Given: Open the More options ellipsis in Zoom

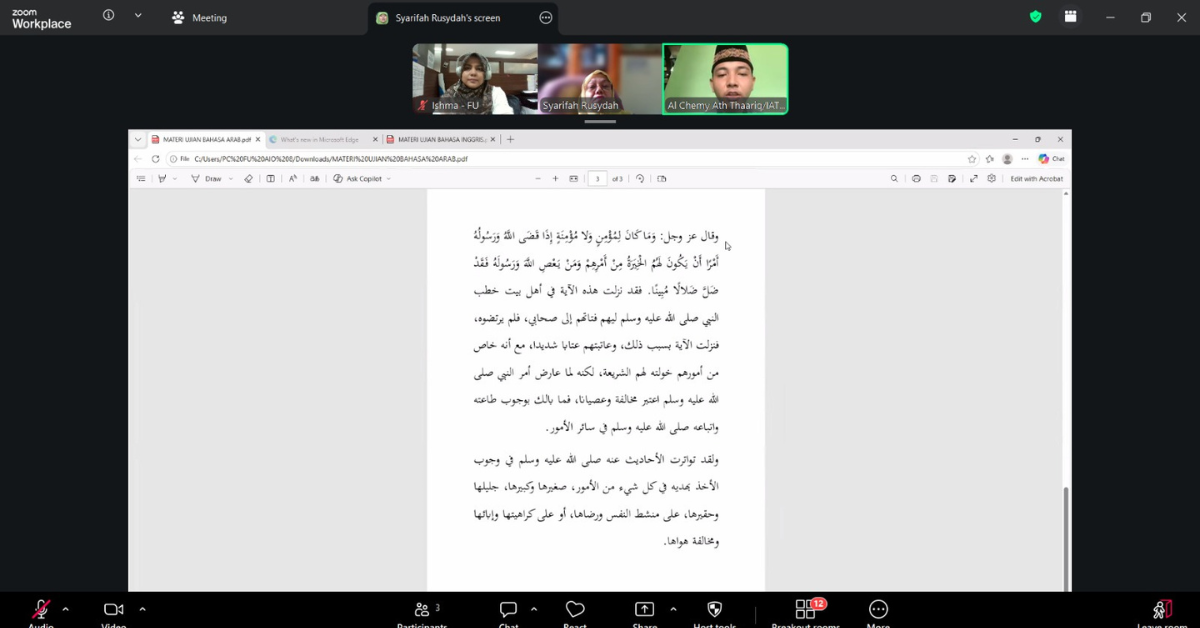Looking at the screenshot, I should coord(878,609).
